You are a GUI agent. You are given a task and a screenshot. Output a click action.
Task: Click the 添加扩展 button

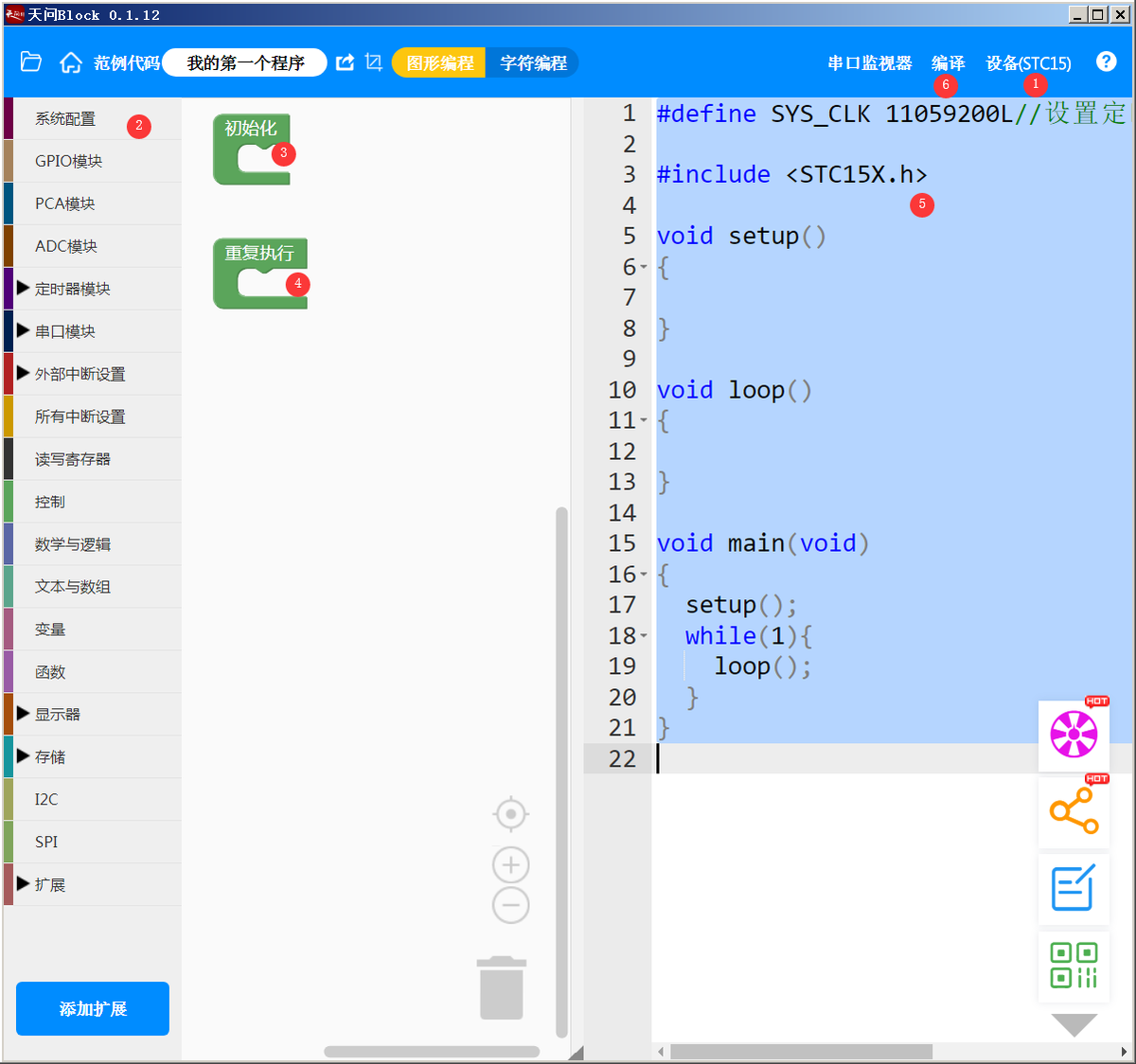point(93,1008)
